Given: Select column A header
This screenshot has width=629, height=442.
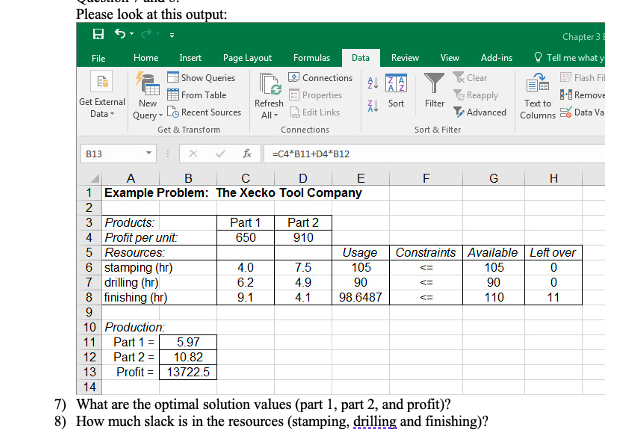Looking at the screenshot, I should coord(131,178).
